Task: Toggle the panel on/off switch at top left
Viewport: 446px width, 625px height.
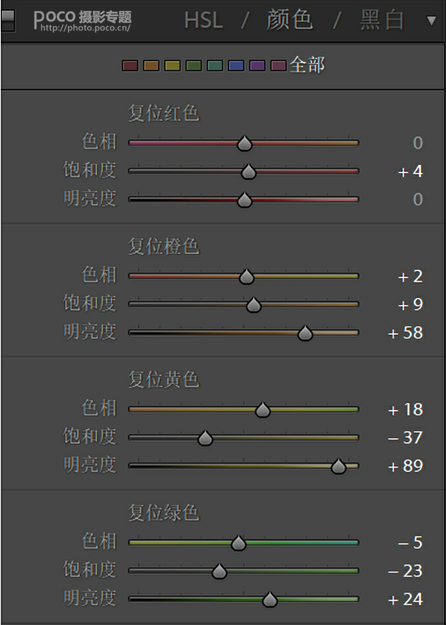Action: point(8,21)
